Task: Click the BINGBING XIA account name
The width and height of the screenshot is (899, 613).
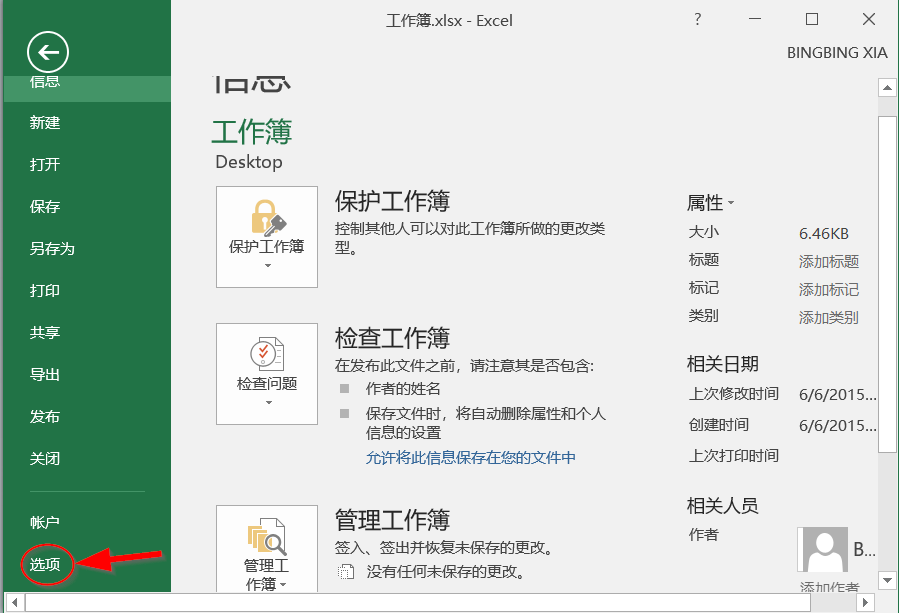Action: (837, 53)
